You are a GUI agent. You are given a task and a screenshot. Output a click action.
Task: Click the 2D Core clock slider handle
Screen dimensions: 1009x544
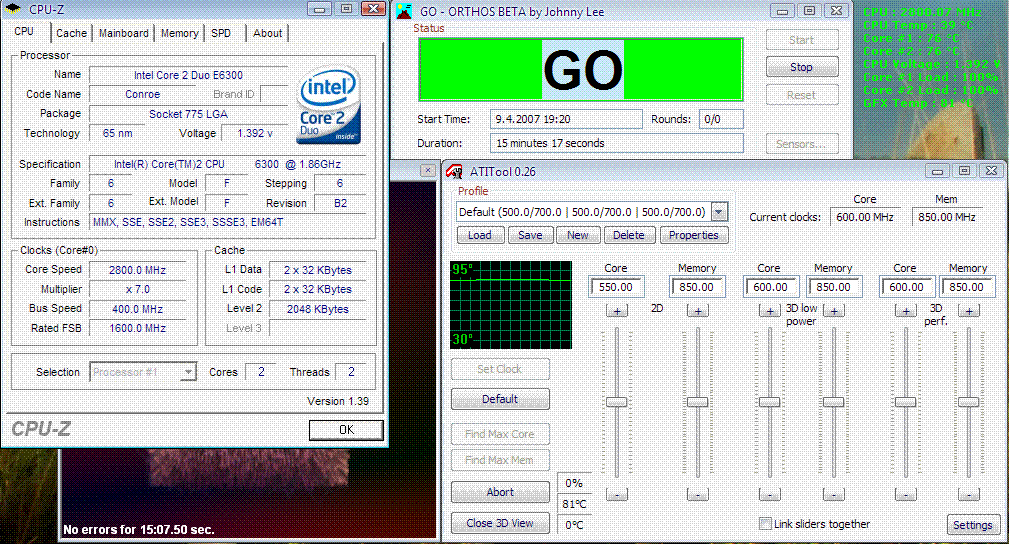[616, 402]
